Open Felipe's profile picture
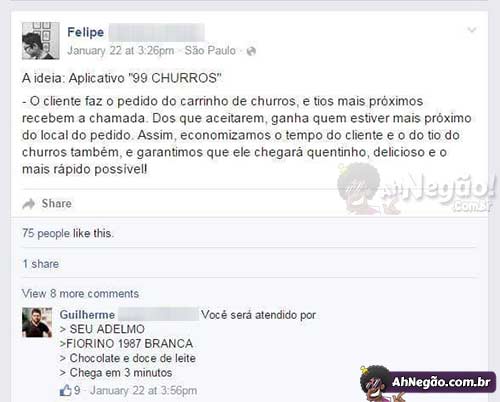 (x=41, y=41)
